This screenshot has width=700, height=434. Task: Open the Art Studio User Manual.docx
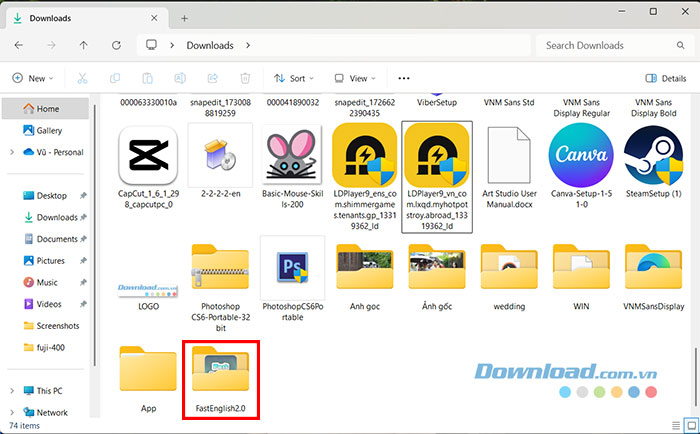tap(509, 158)
